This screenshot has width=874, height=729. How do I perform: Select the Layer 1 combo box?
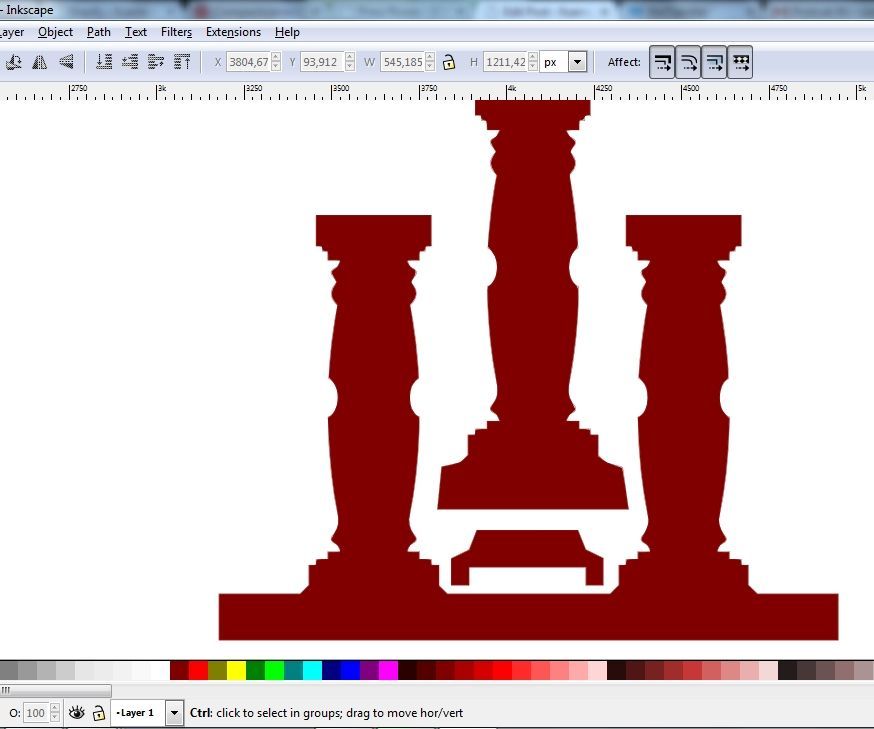147,713
